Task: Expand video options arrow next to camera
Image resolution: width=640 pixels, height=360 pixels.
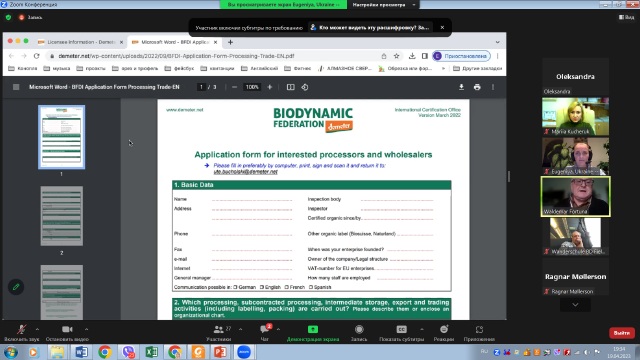Action: click(86, 329)
